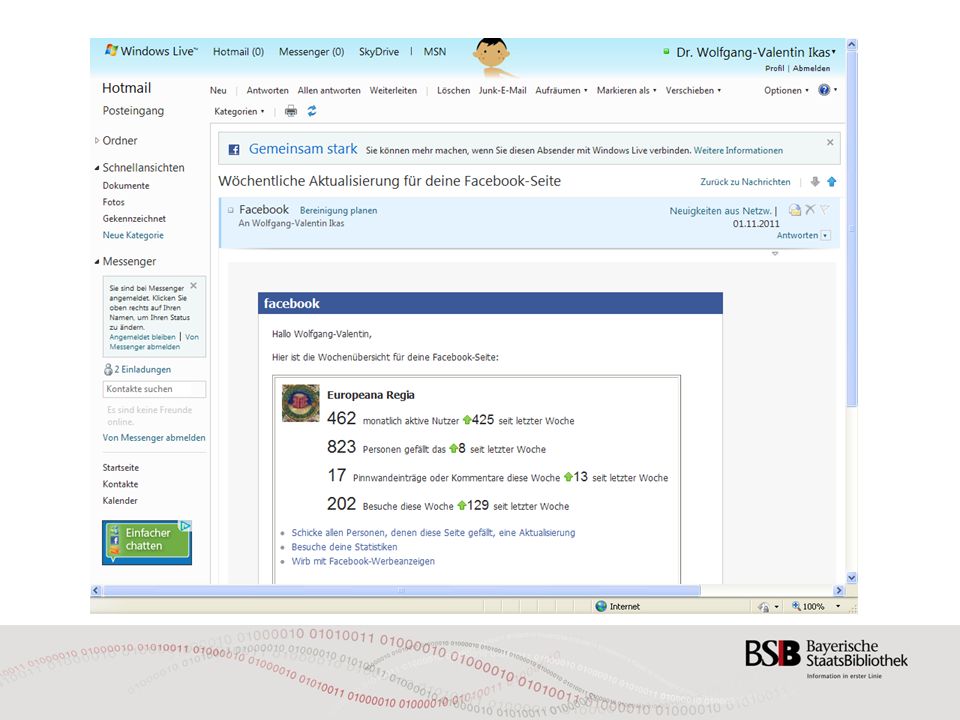Screen dimensions: 960x720
Task: Open the Posteingang inbox
Action: (133, 110)
